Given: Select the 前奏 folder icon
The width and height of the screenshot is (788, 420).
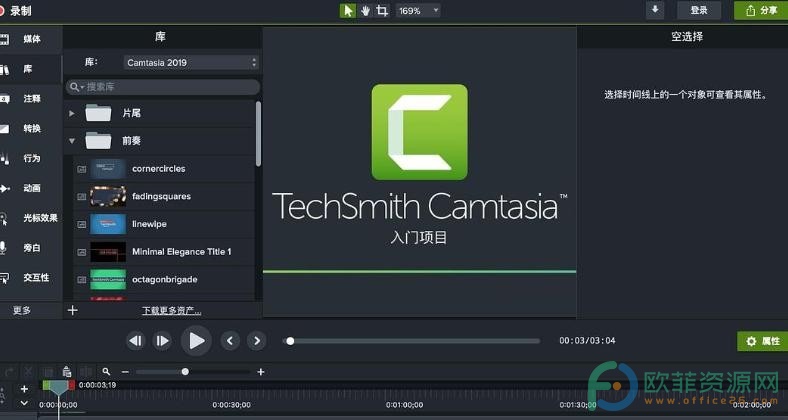Looking at the screenshot, I should 98,141.
